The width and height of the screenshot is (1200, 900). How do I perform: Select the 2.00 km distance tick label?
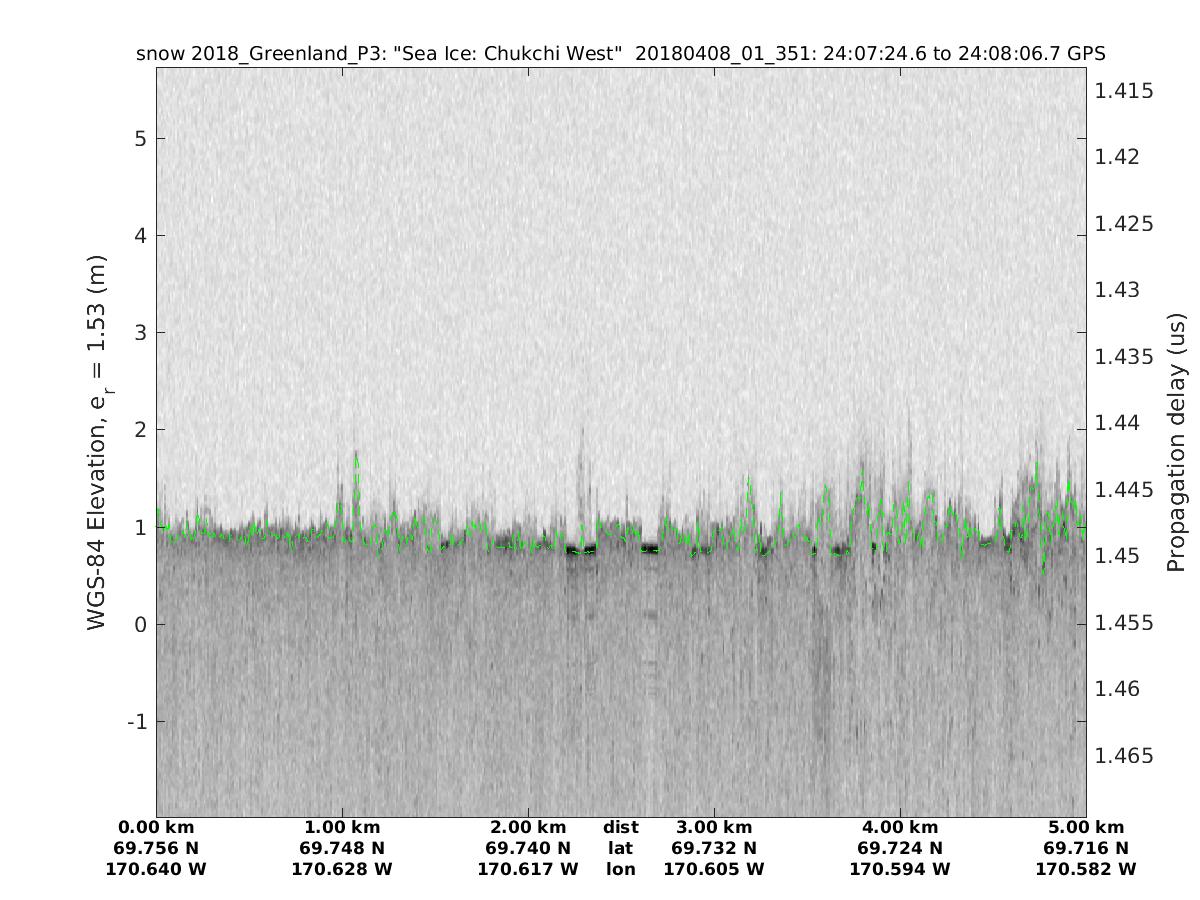click(528, 828)
